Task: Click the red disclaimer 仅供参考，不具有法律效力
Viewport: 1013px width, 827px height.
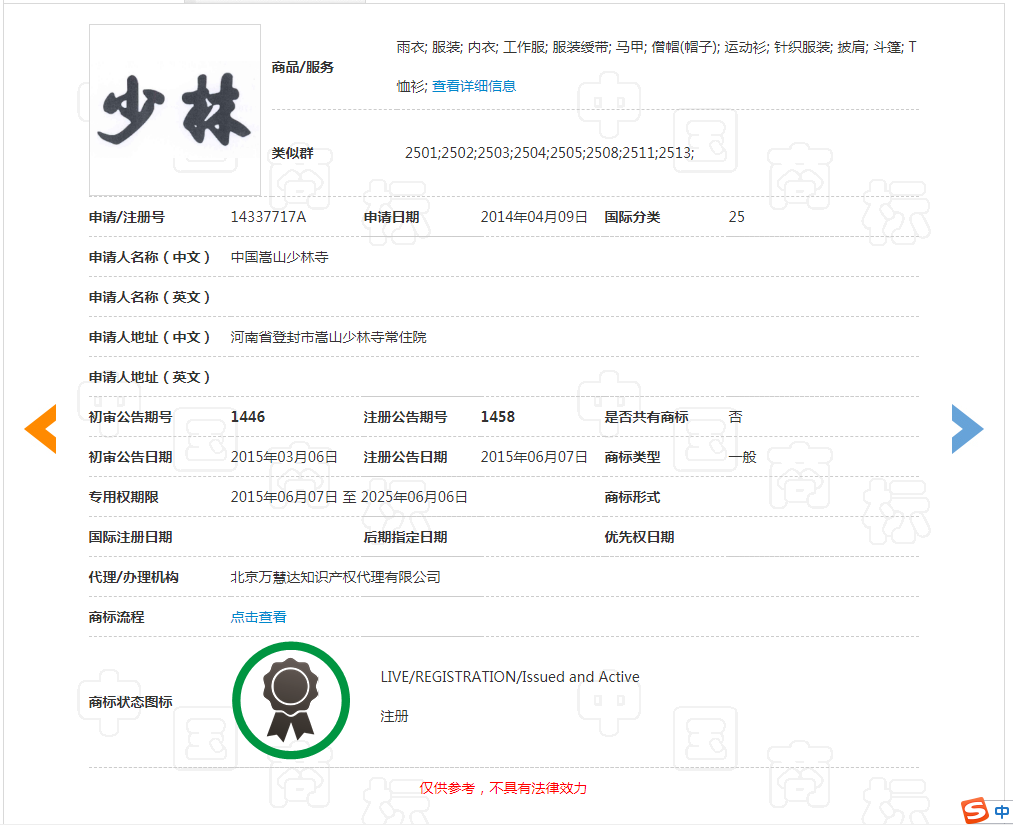Action: tap(503, 788)
